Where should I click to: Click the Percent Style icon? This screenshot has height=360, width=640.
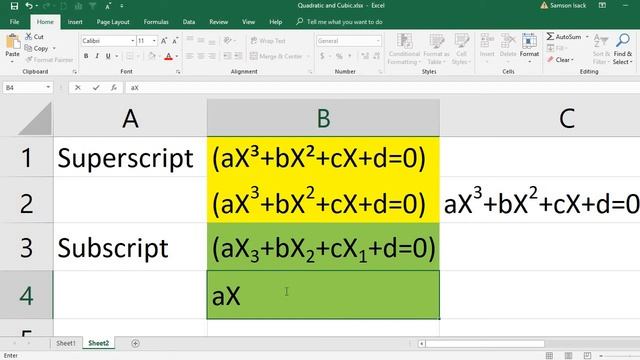click(339, 56)
